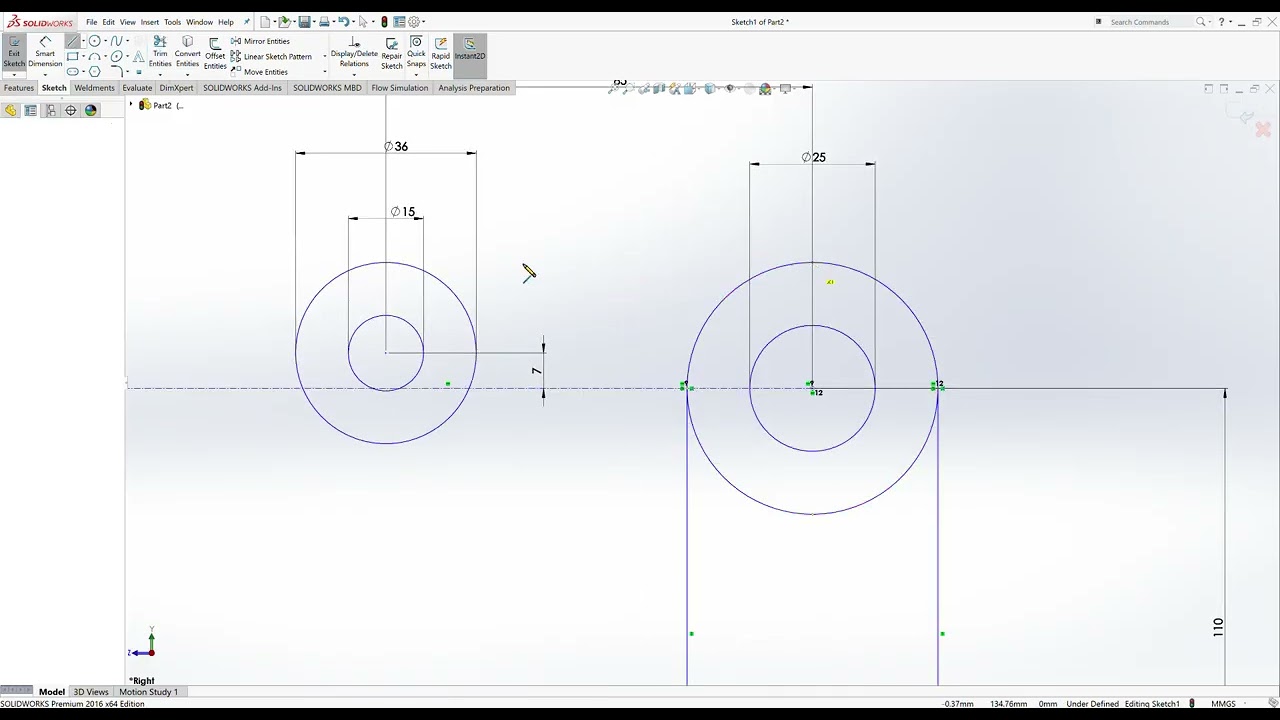Image resolution: width=1280 pixels, height=720 pixels.
Task: Enable the Rapid Sketch tool
Action: 440,53
